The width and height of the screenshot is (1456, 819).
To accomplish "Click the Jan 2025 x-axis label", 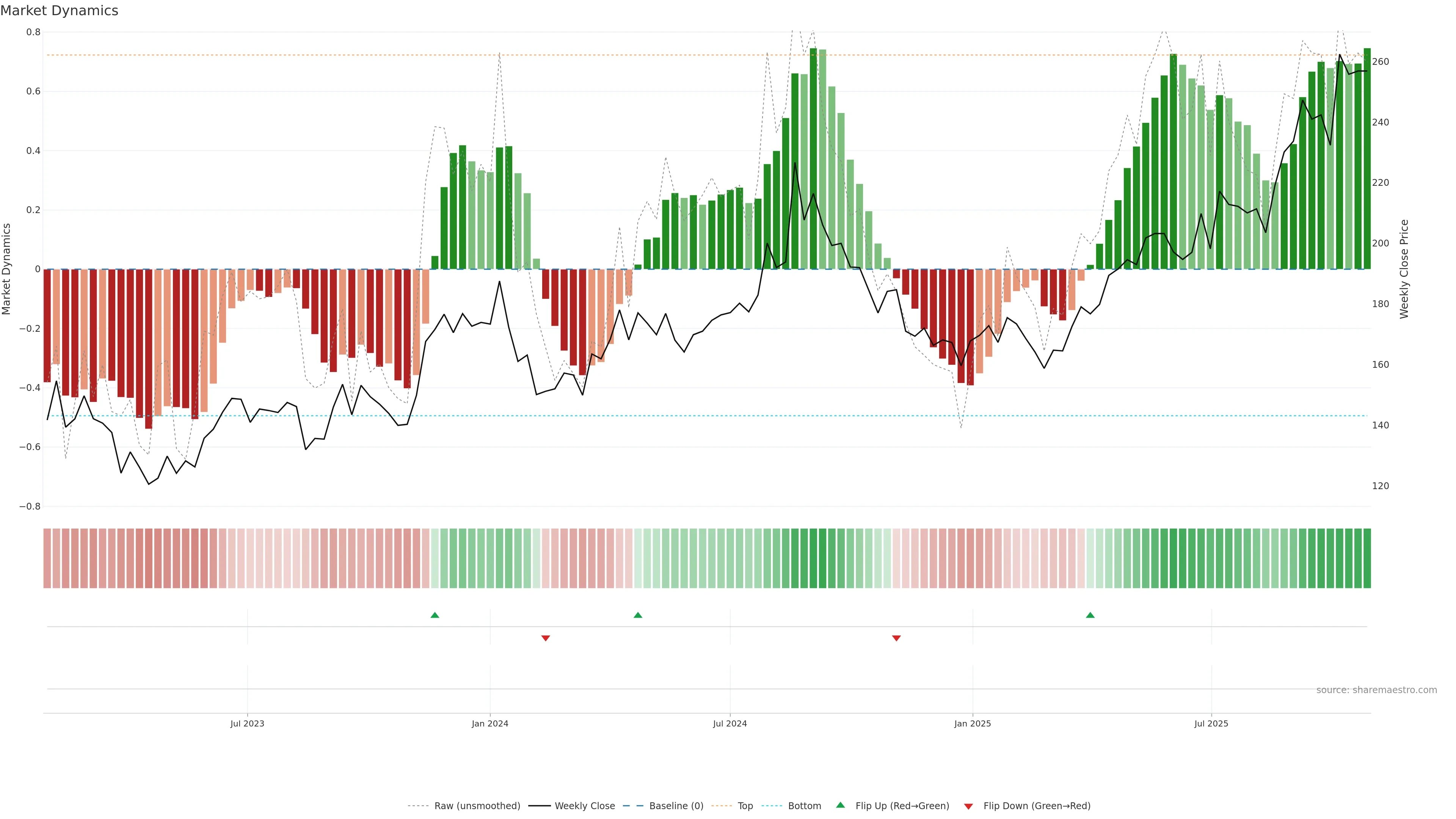I will [x=972, y=723].
